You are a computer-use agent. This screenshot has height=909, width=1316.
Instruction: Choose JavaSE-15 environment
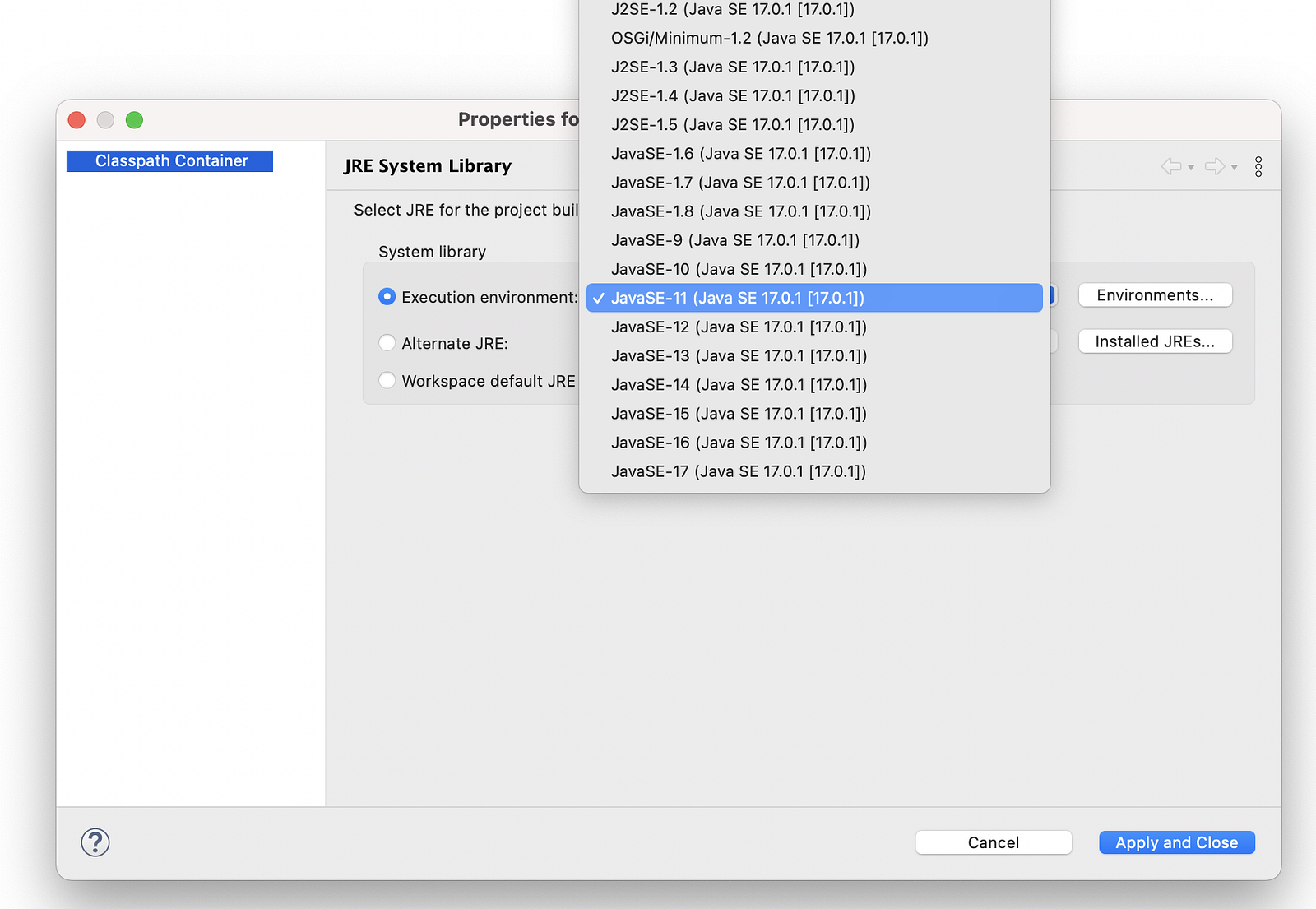coord(814,413)
